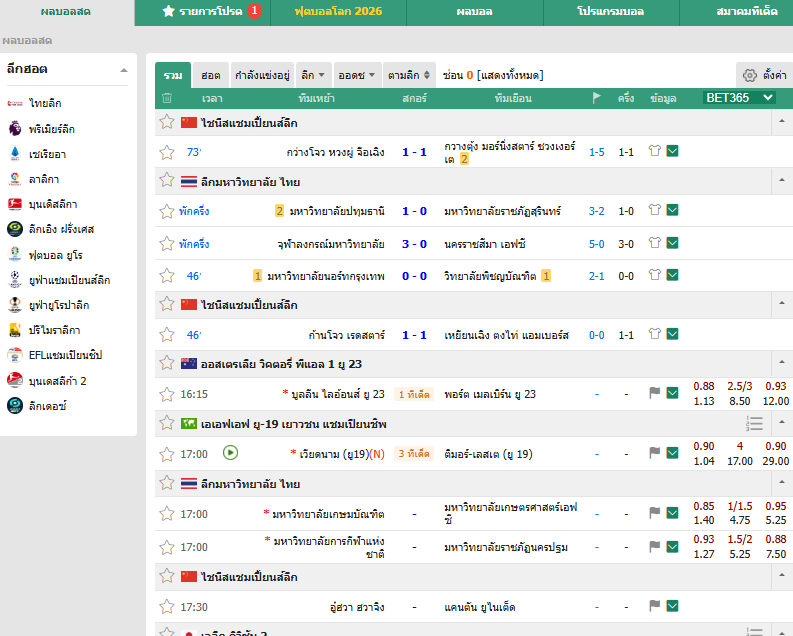793x636 pixels.
Task: Open the jersey icon for ก้านโจว เรดสตาร์ match
Action: tap(654, 334)
